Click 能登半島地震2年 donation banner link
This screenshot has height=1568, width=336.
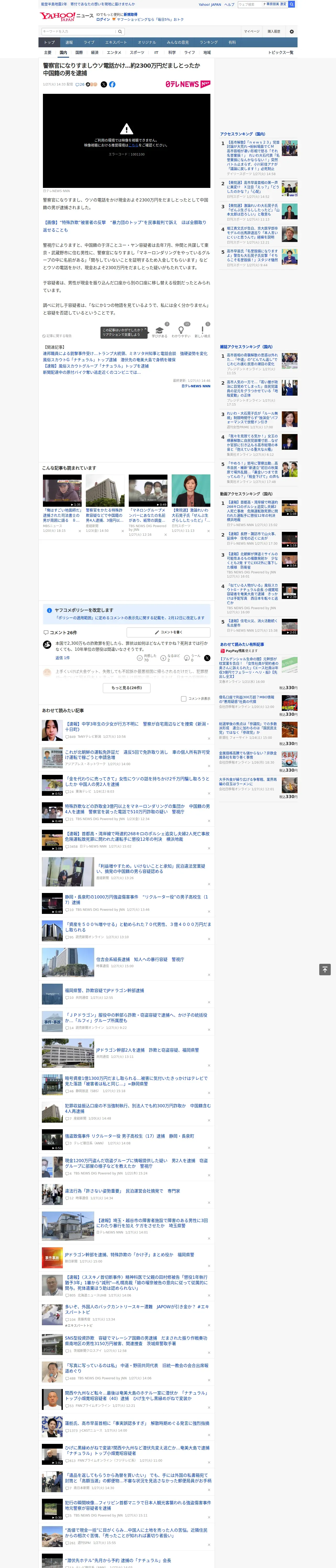click(88, 4)
